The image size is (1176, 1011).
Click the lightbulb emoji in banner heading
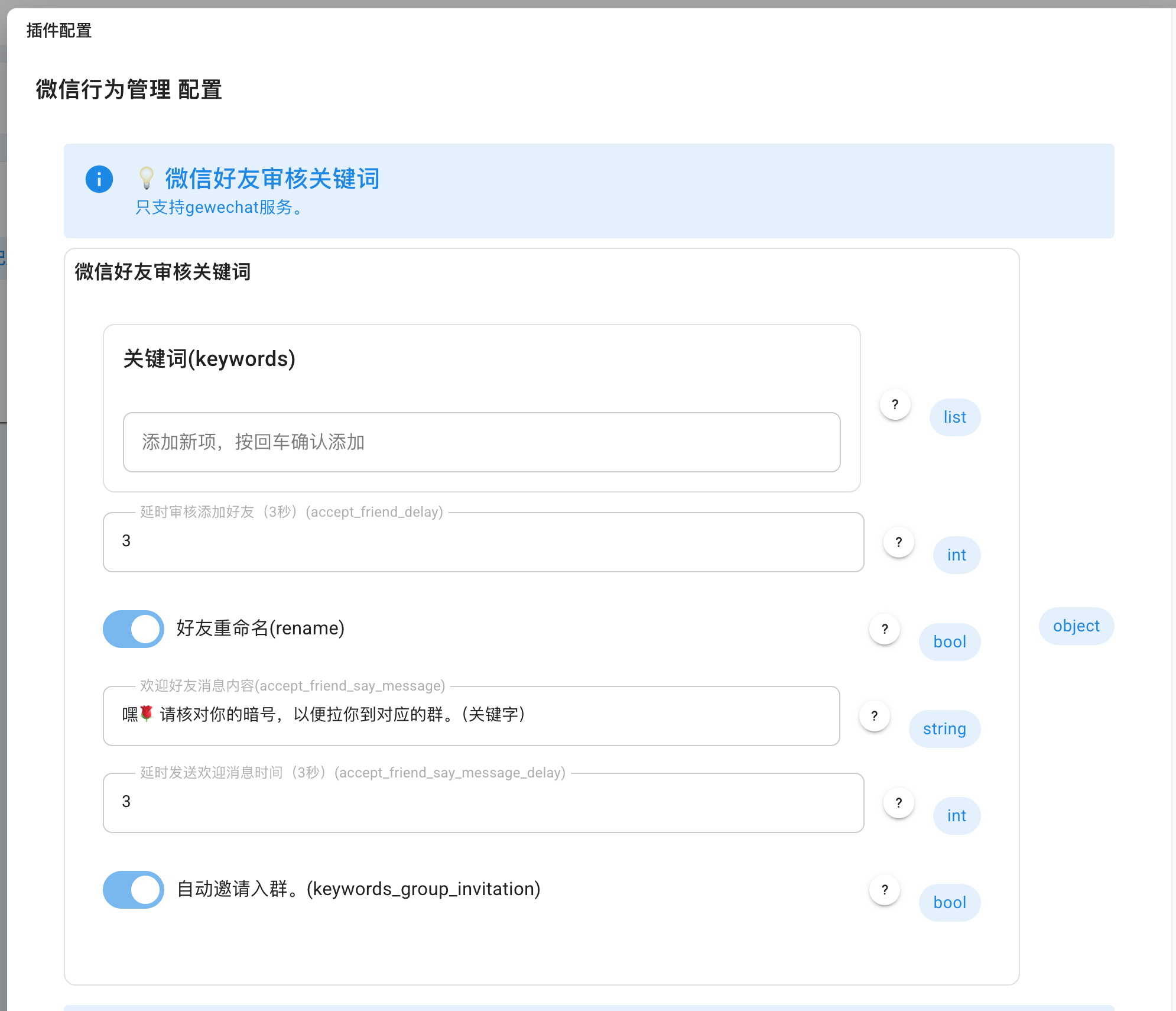(146, 178)
